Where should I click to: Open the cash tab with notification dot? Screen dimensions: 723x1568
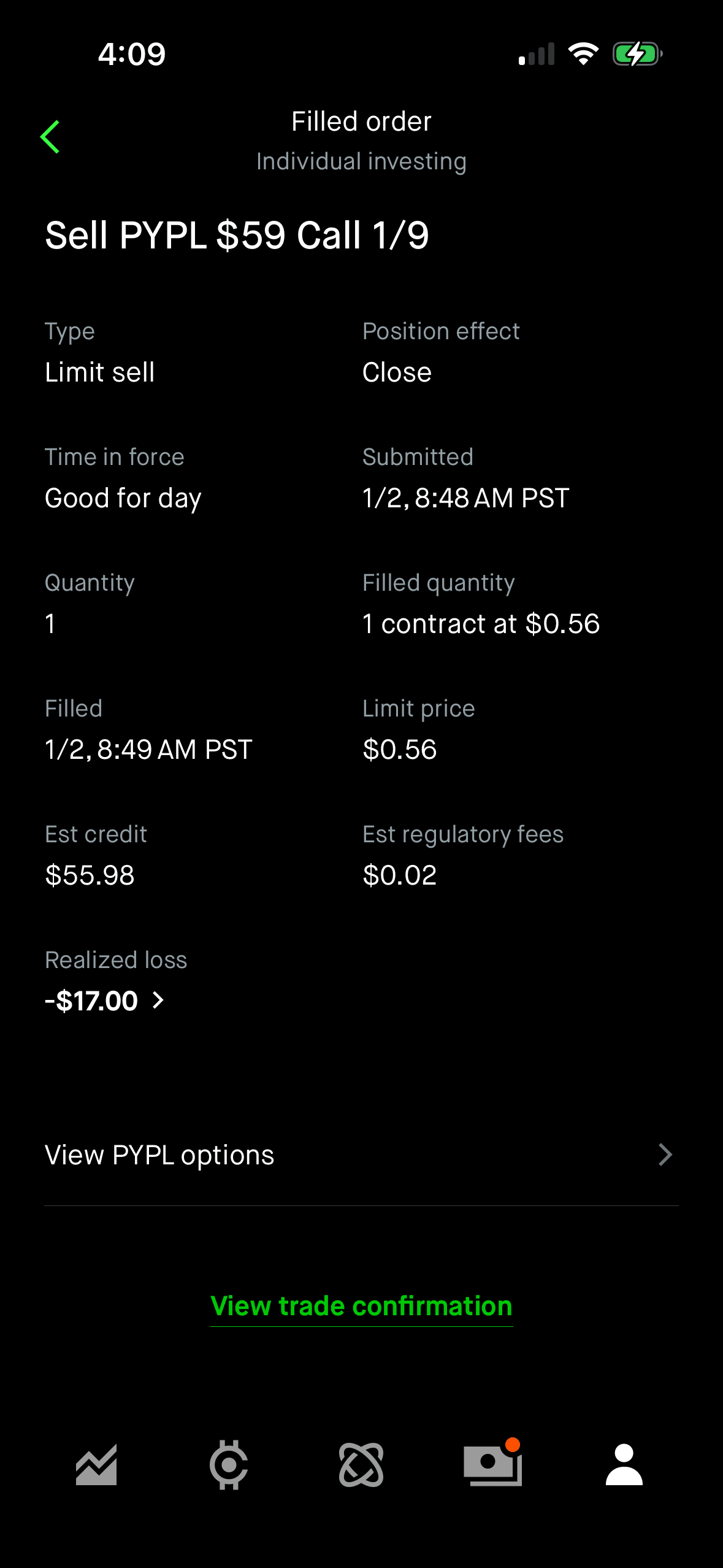coord(493,1465)
